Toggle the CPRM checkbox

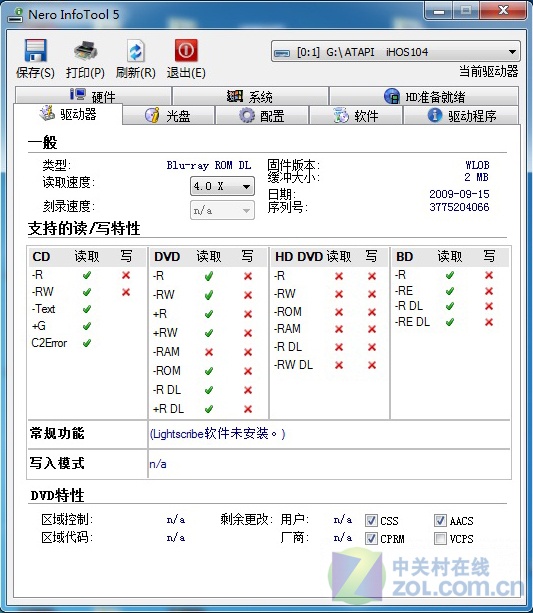point(371,538)
